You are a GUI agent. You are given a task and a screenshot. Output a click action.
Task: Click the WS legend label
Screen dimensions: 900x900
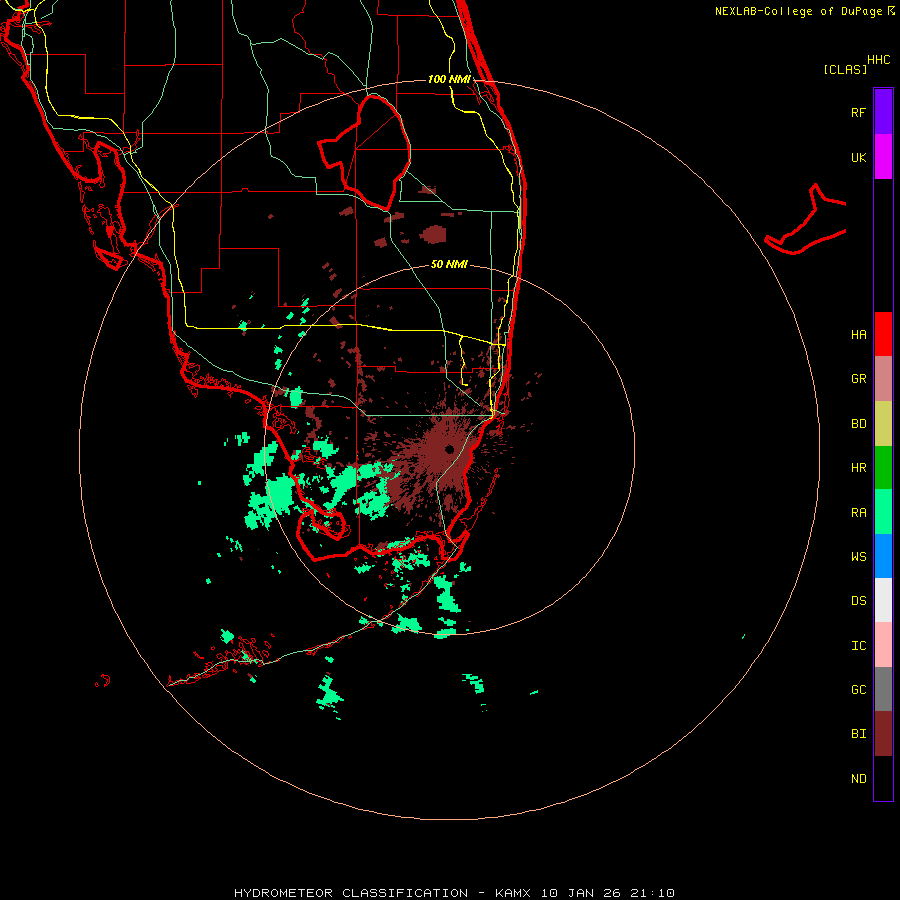tap(858, 557)
